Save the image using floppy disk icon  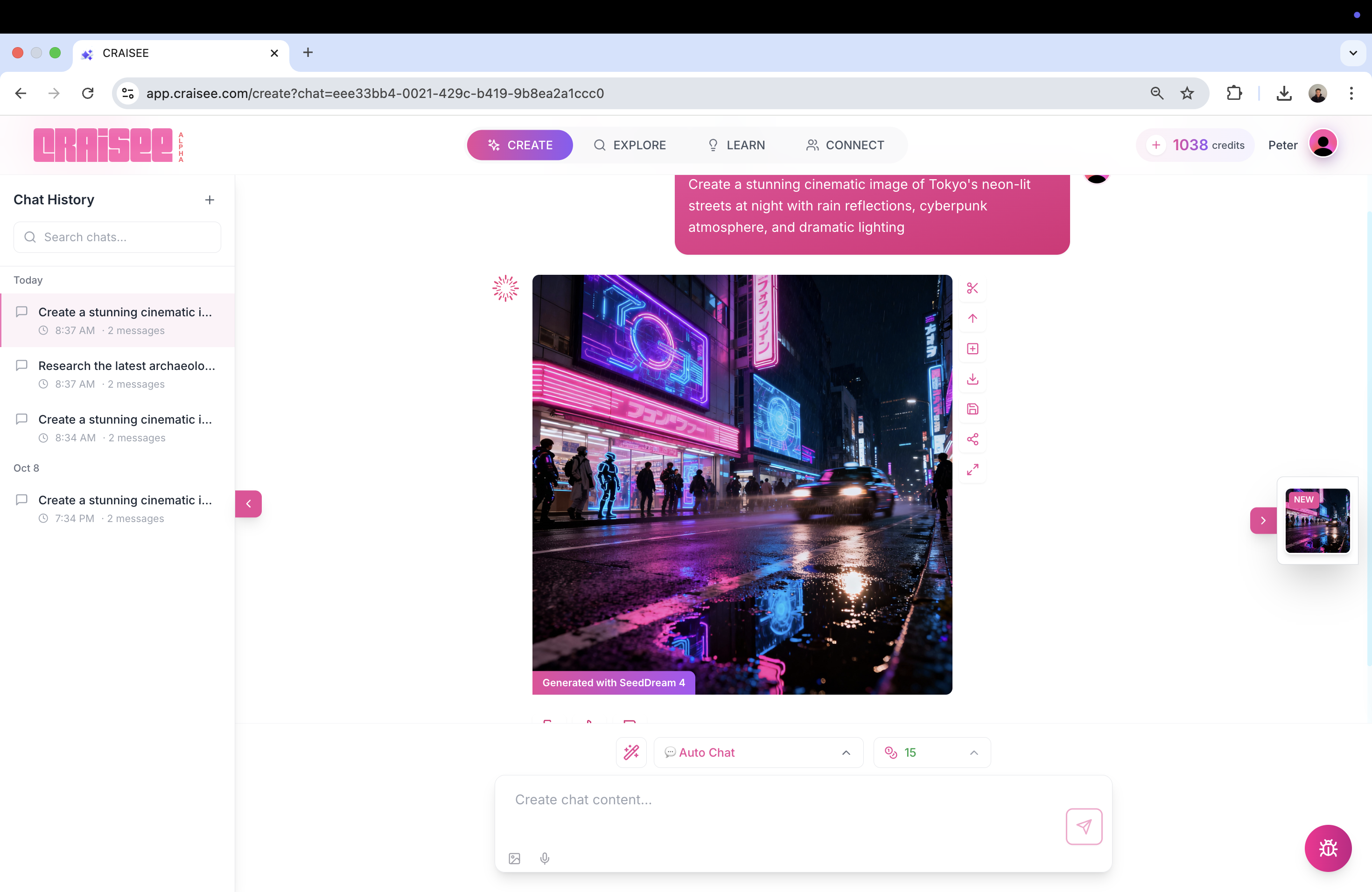click(973, 409)
